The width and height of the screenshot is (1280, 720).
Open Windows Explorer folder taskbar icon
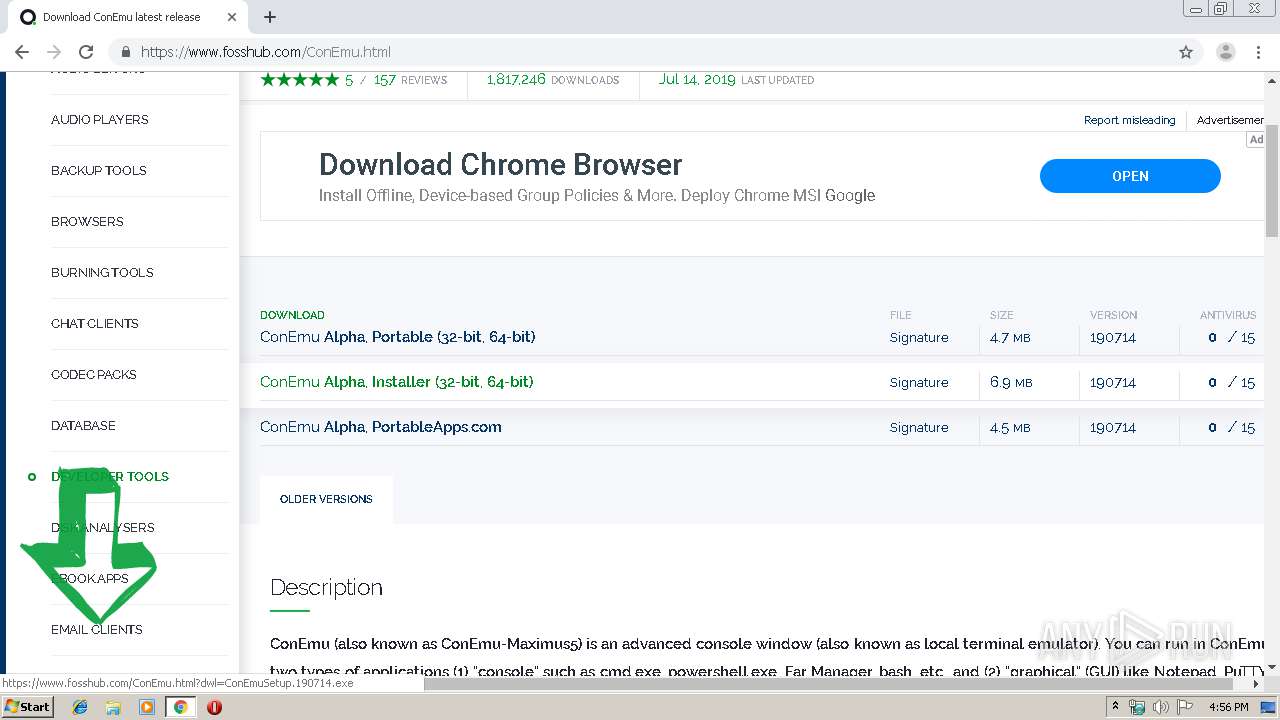coord(113,707)
